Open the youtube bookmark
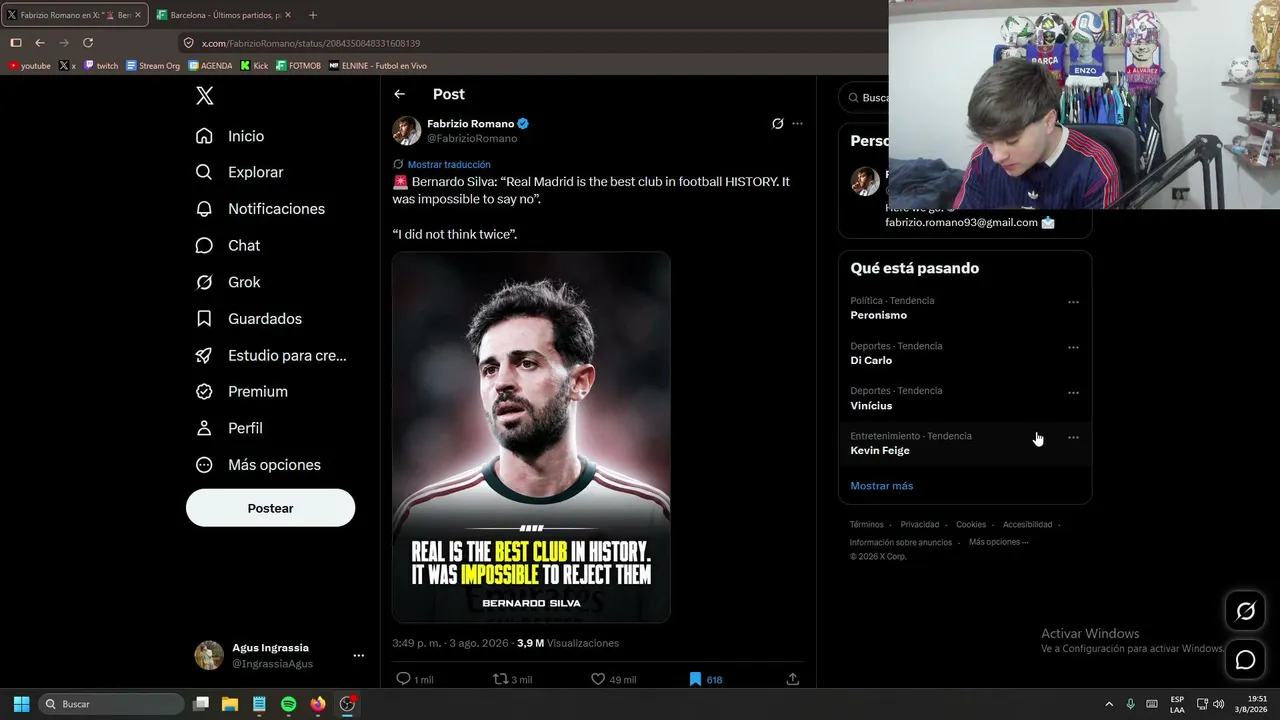This screenshot has width=1280, height=720. pos(29,66)
